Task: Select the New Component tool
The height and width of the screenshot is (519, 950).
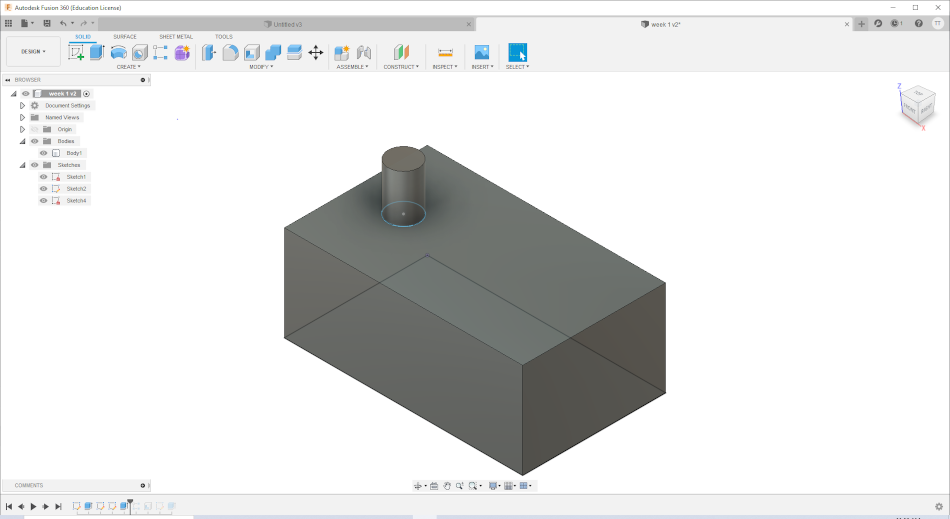Action: point(342,53)
